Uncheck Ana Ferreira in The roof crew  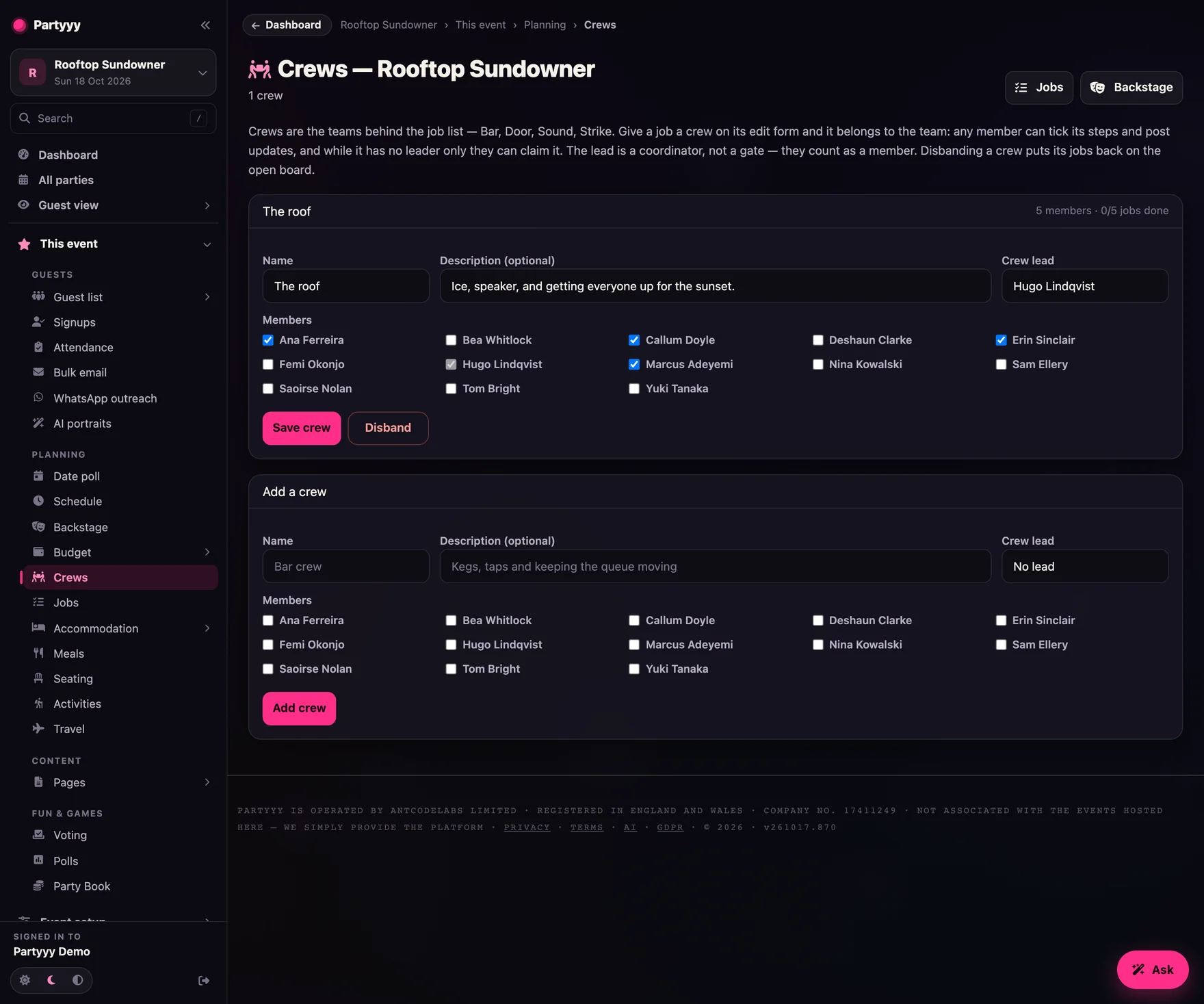(268, 340)
